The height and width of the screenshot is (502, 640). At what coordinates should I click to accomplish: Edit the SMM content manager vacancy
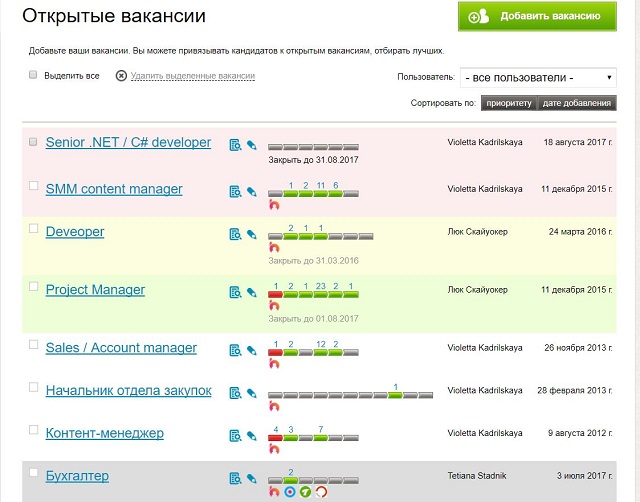pyautogui.click(x=252, y=191)
